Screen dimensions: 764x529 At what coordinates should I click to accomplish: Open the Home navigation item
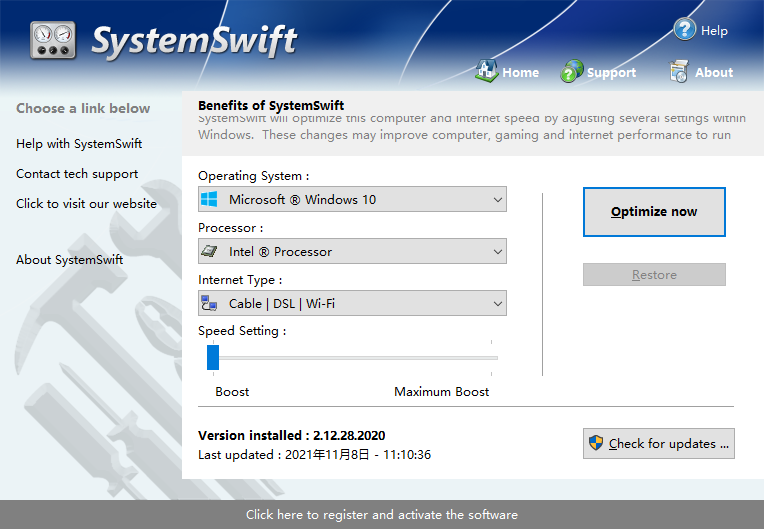click(x=520, y=73)
